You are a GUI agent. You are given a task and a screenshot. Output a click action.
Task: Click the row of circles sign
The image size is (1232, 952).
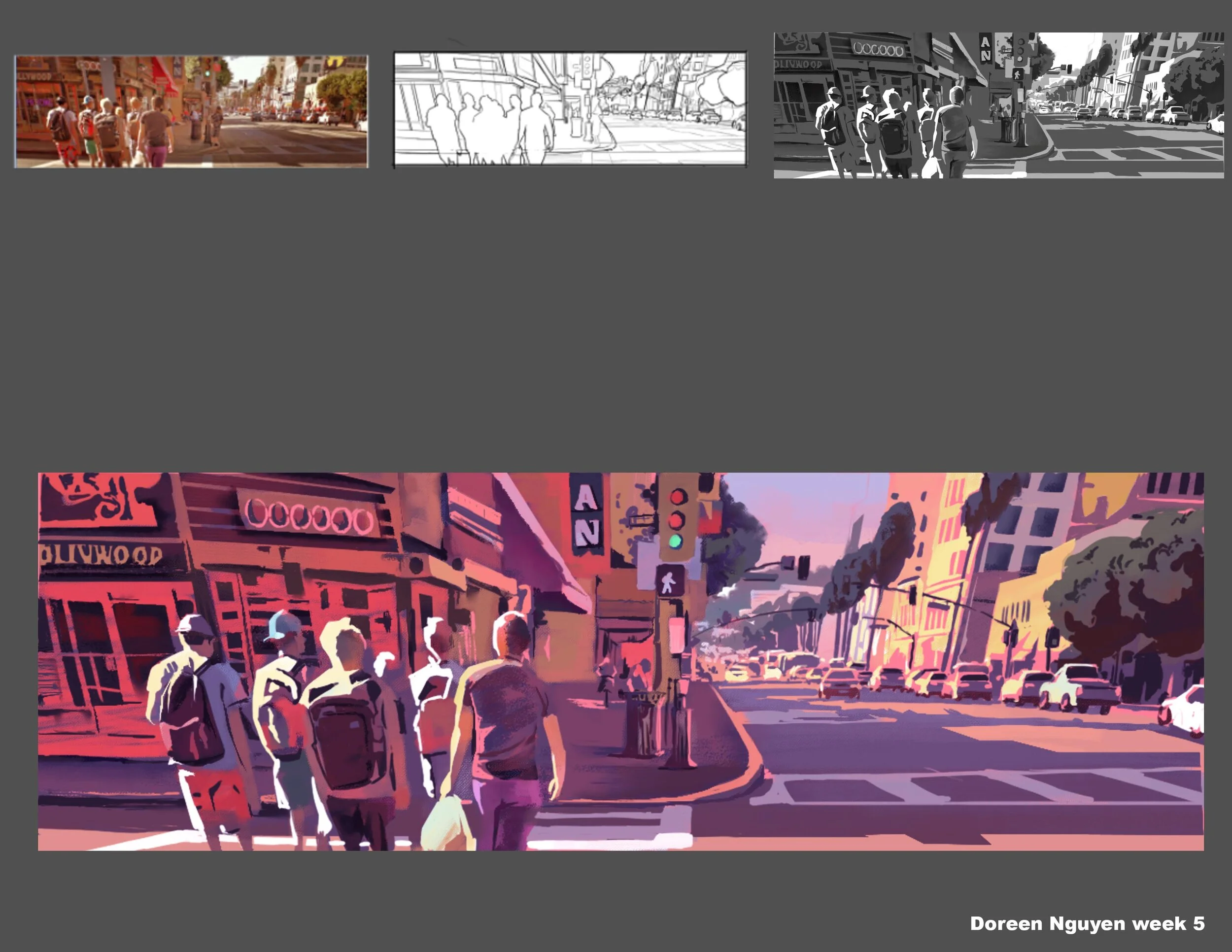(308, 517)
